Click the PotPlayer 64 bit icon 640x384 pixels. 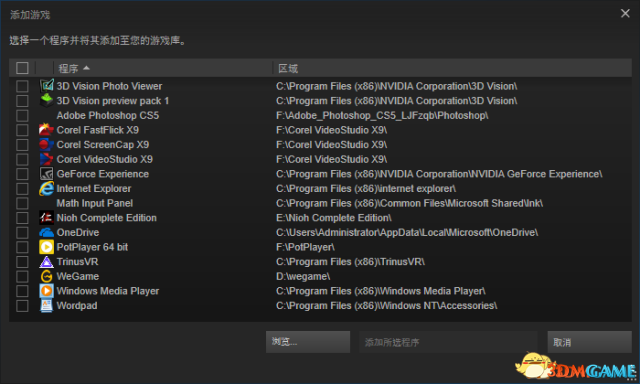coord(47,247)
